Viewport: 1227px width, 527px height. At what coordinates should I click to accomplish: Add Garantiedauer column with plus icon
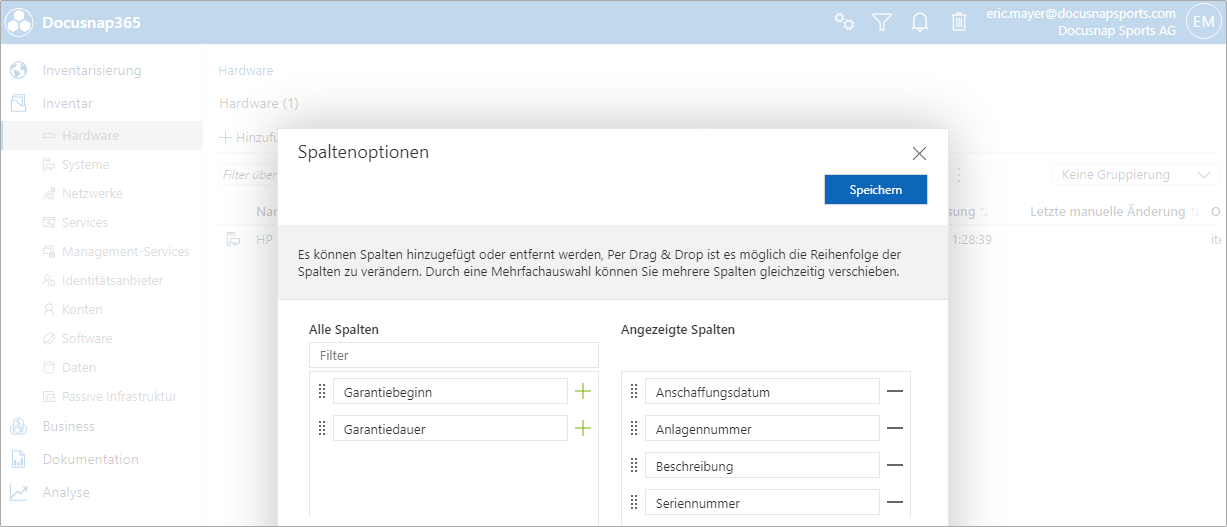point(583,428)
